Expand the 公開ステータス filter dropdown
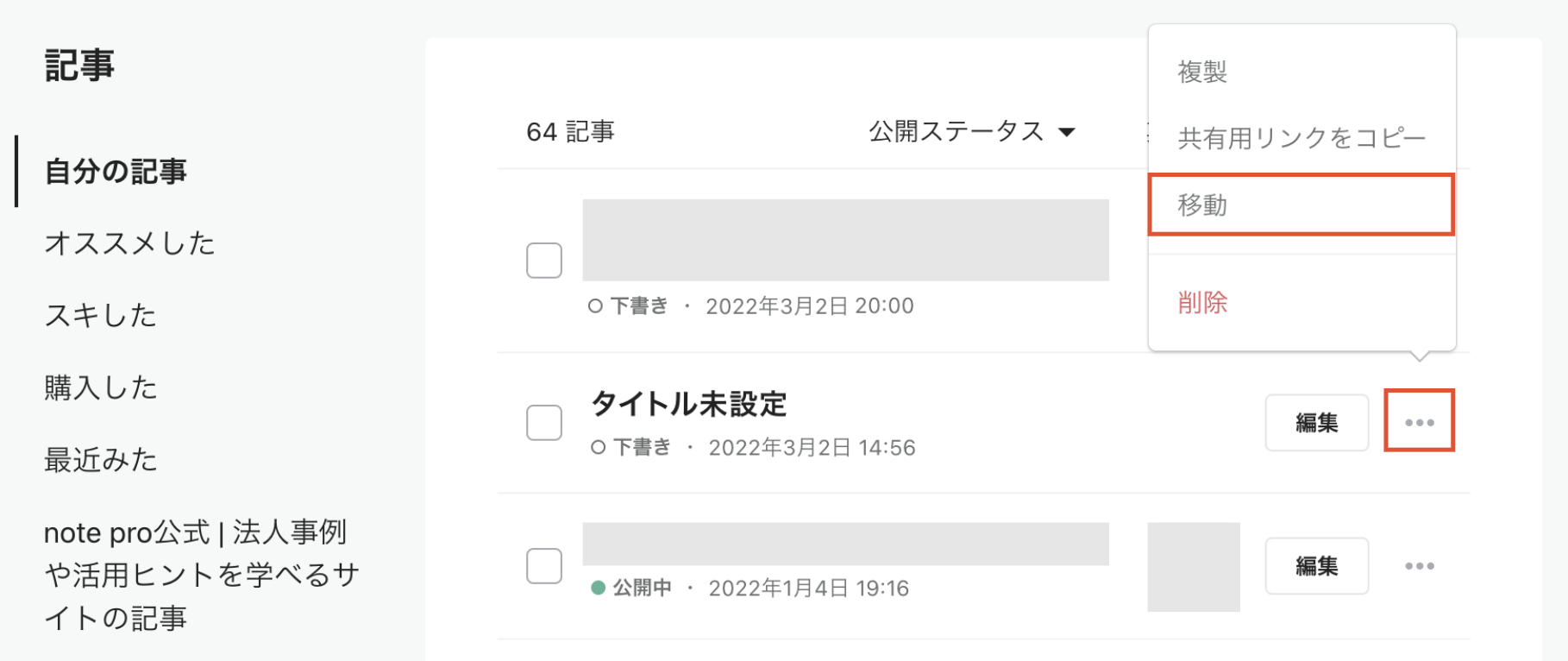1568x661 pixels. [x=971, y=132]
